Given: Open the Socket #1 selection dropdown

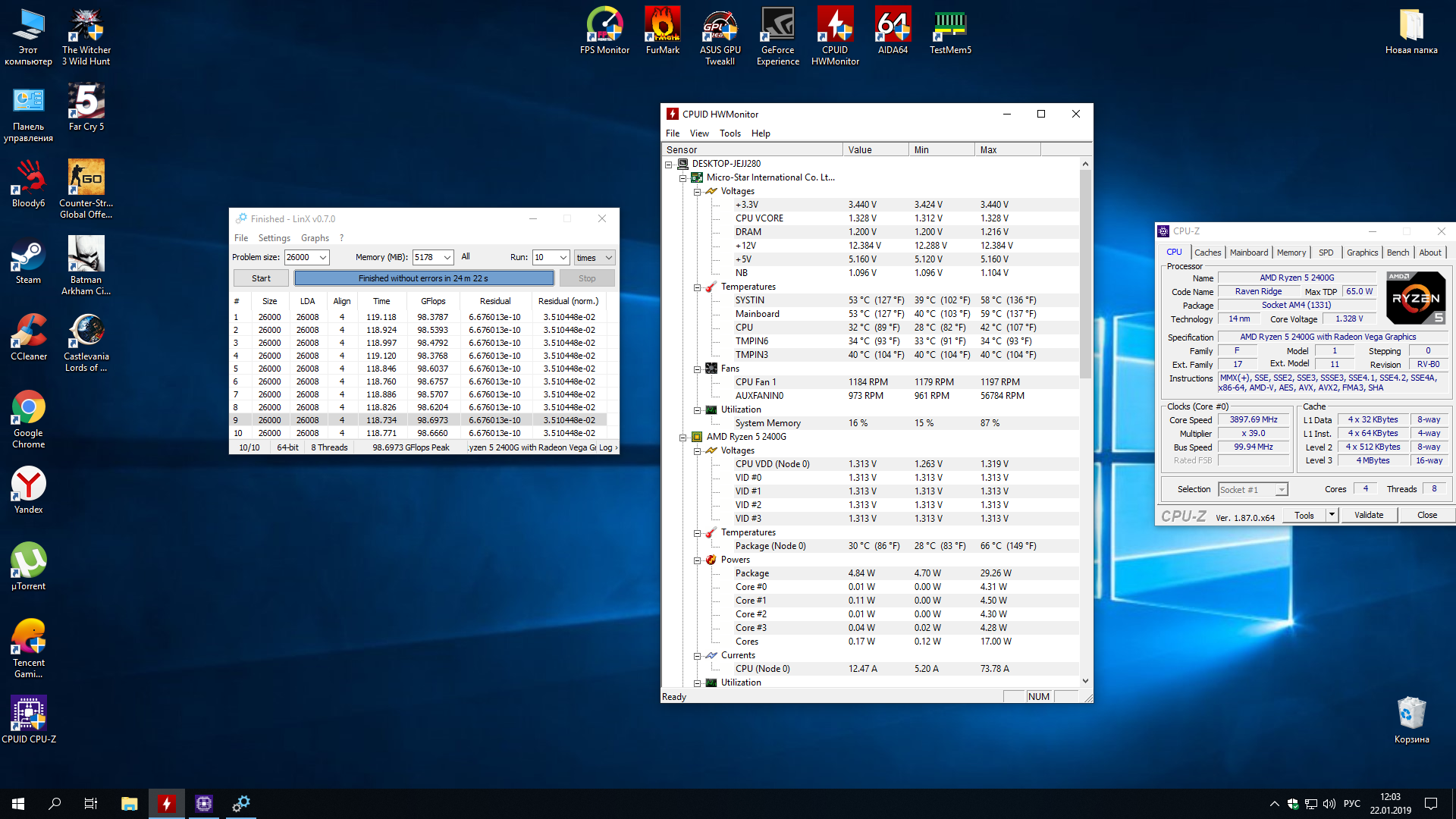Looking at the screenshot, I should pyautogui.click(x=1281, y=490).
